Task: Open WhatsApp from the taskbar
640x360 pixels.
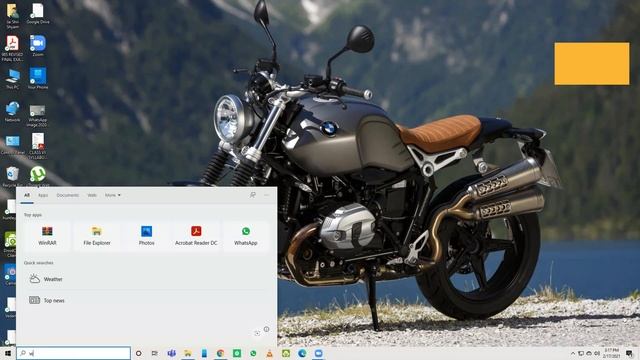Action: tap(253, 353)
